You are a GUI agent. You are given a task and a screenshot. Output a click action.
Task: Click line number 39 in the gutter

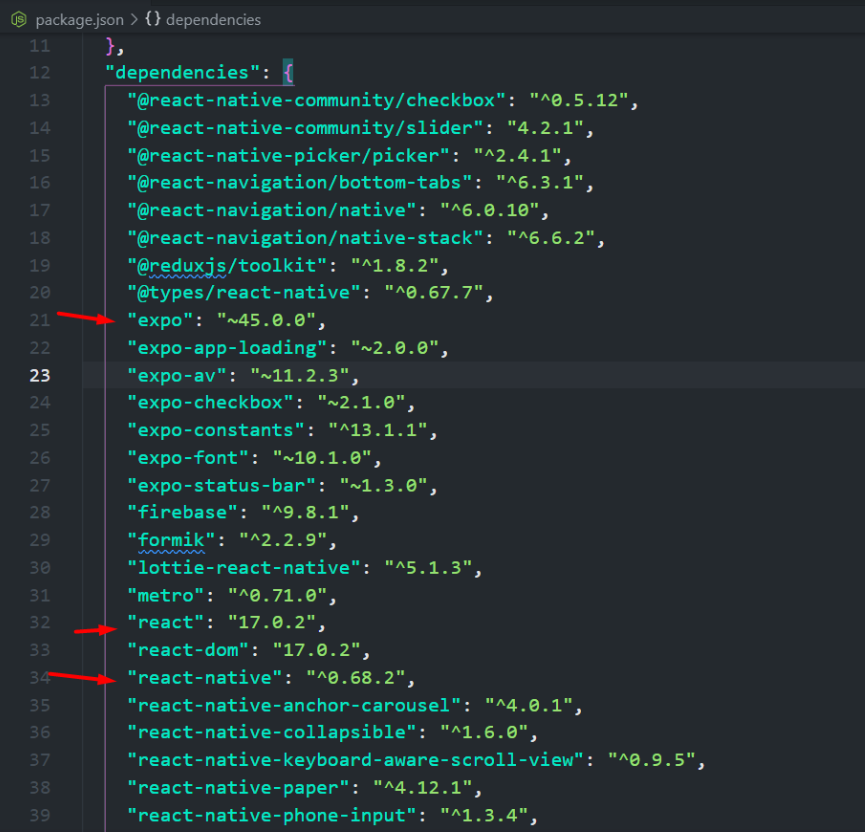[40, 815]
